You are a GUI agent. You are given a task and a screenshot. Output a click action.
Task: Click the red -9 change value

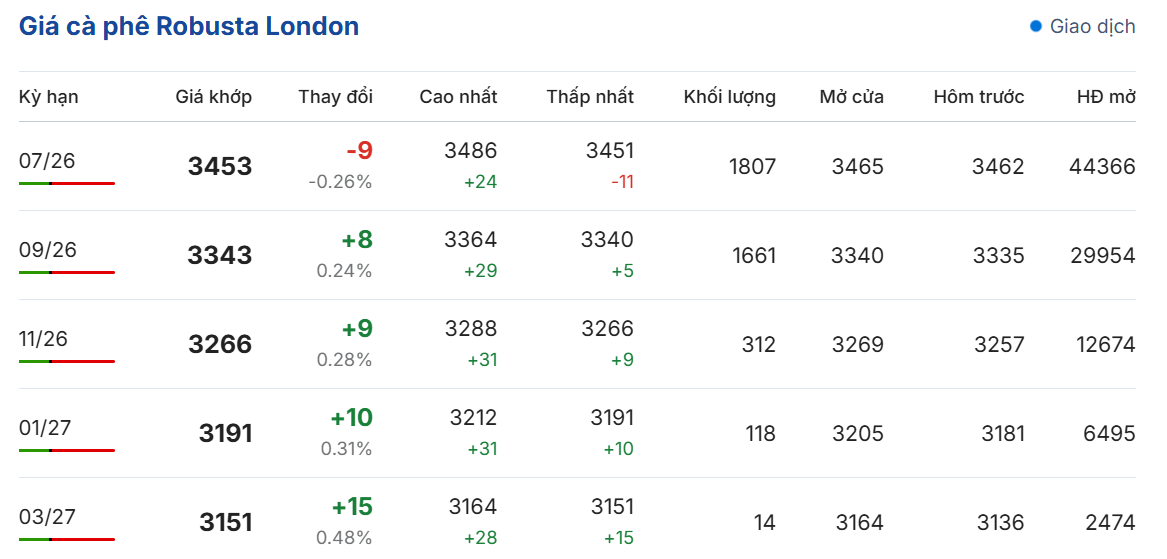tap(359, 151)
